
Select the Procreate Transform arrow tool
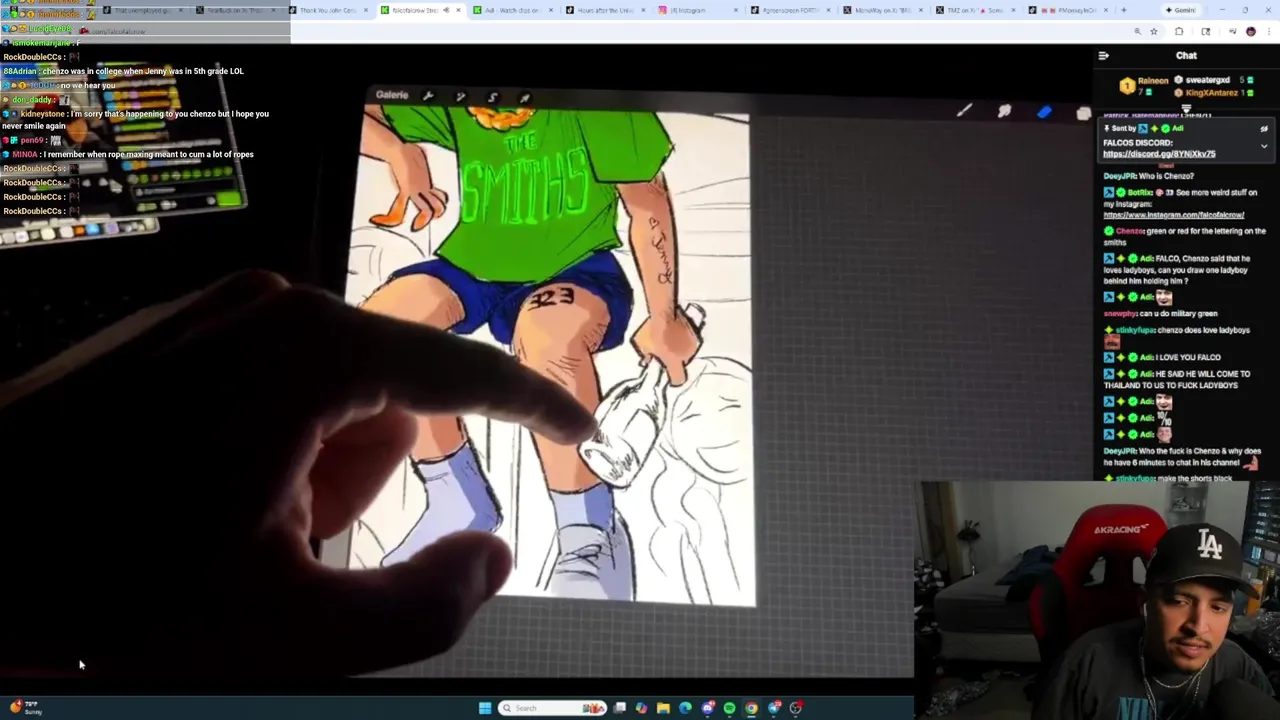pyautogui.click(x=524, y=98)
